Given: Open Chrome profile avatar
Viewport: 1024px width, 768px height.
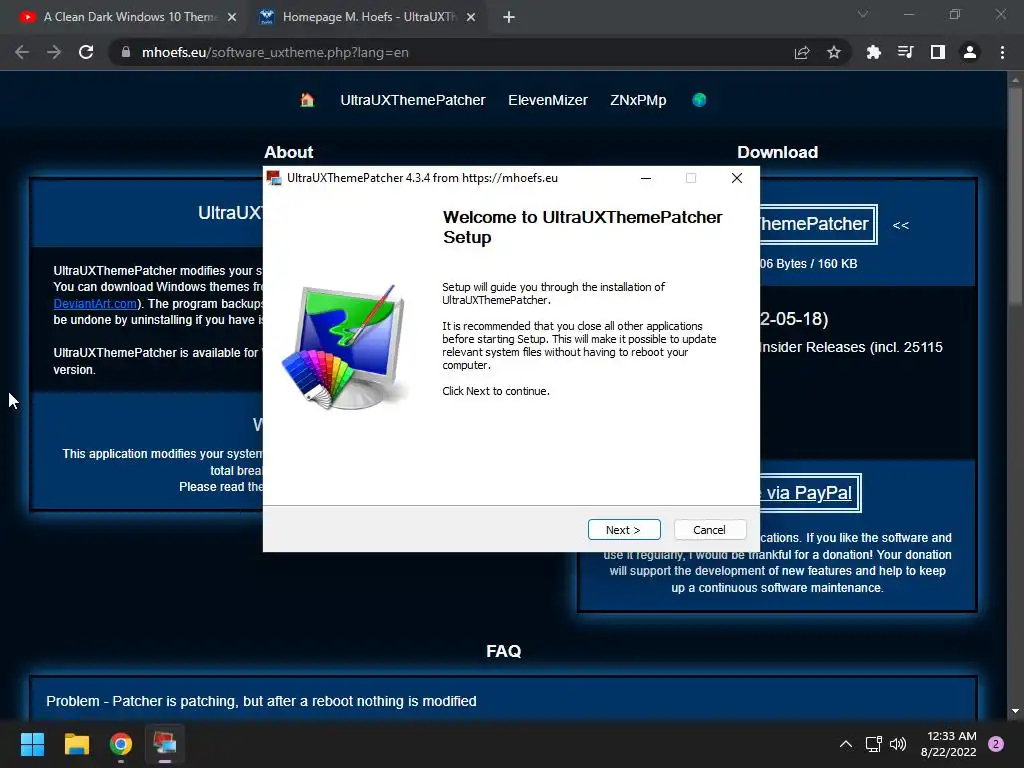Looking at the screenshot, I should (970, 52).
